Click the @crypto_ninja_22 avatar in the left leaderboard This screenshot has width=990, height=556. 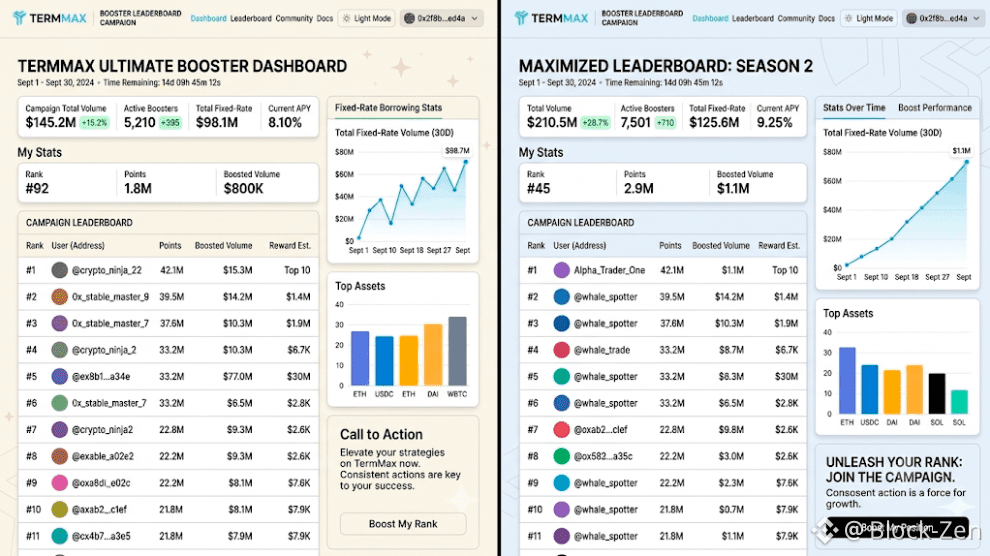pos(59,270)
